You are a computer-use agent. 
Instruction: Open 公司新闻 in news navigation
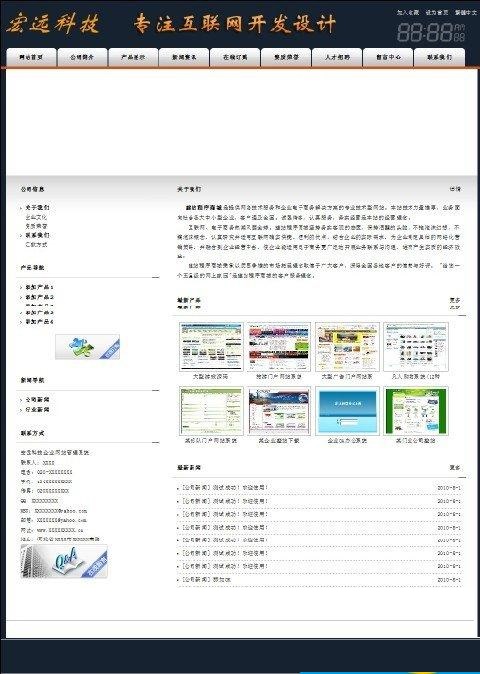(x=37, y=400)
